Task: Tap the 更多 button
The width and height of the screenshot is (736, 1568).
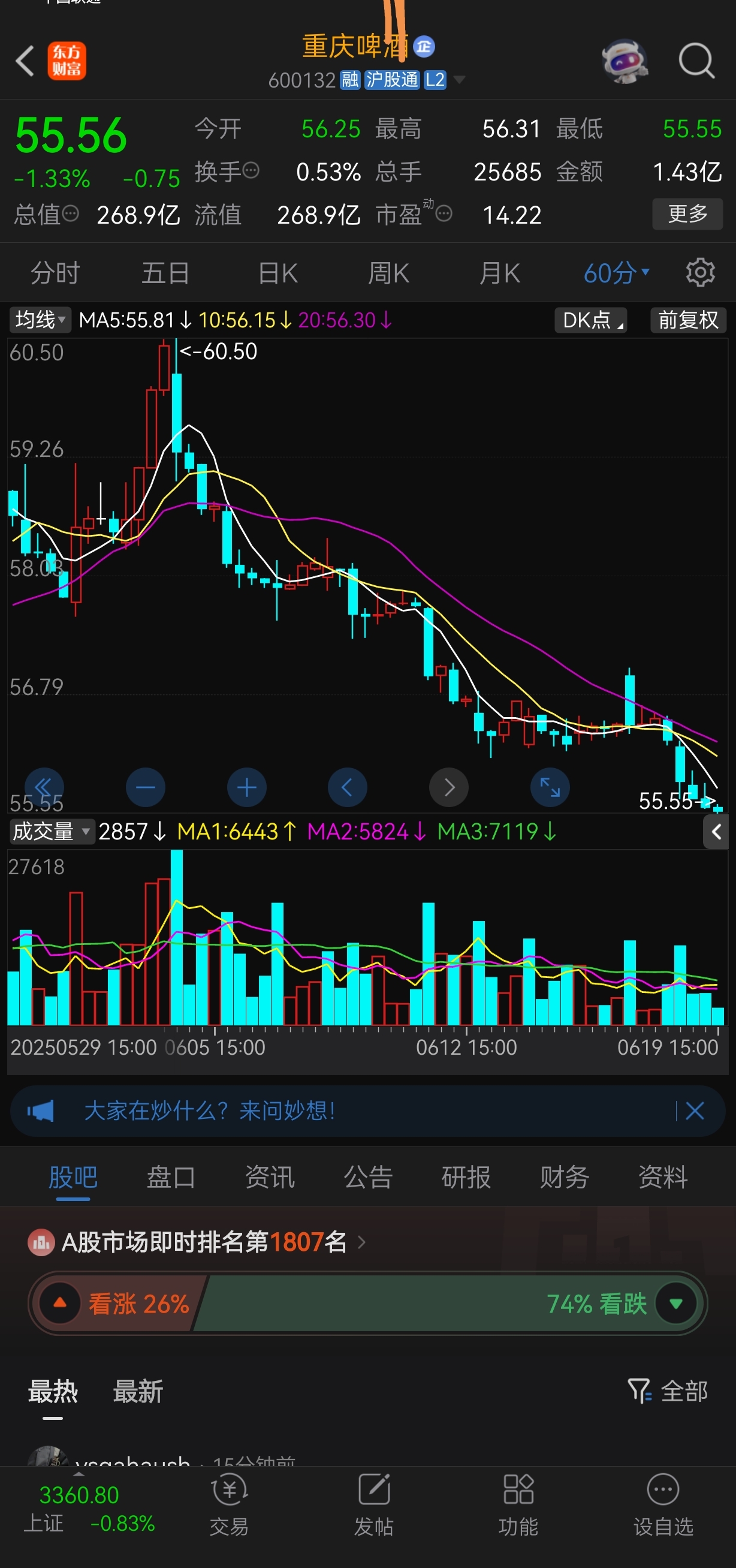Action: pos(687,213)
